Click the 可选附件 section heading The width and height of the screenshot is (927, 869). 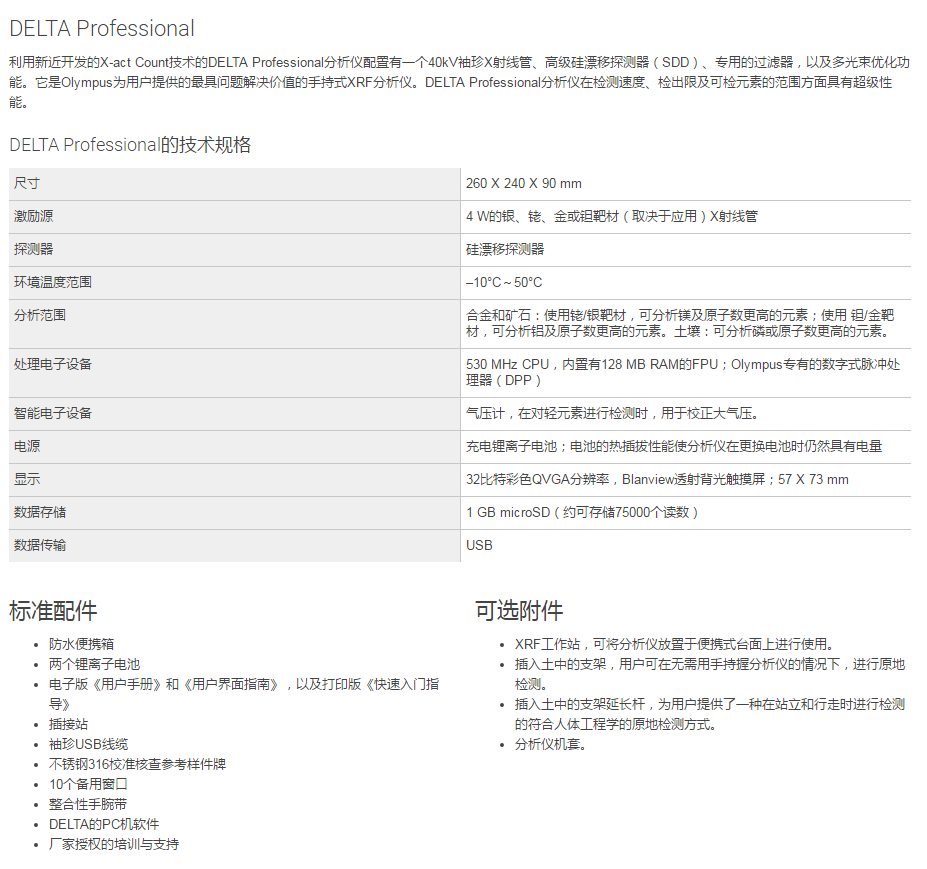click(519, 611)
